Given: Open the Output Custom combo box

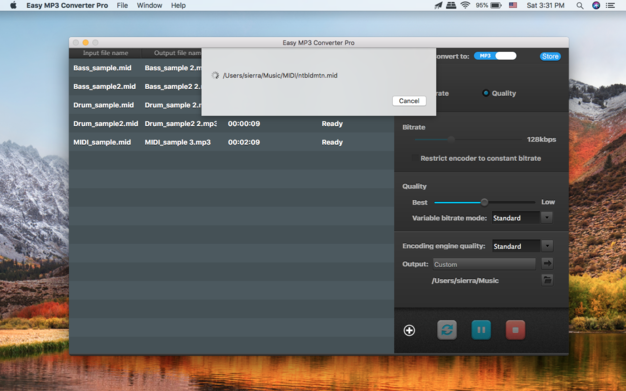Looking at the screenshot, I should [484, 264].
